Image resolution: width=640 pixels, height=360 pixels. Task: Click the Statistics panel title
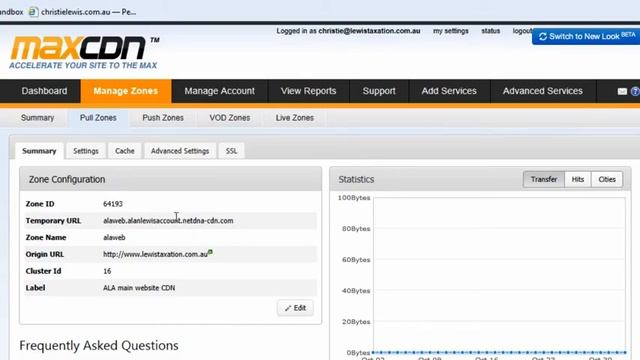coord(356,180)
